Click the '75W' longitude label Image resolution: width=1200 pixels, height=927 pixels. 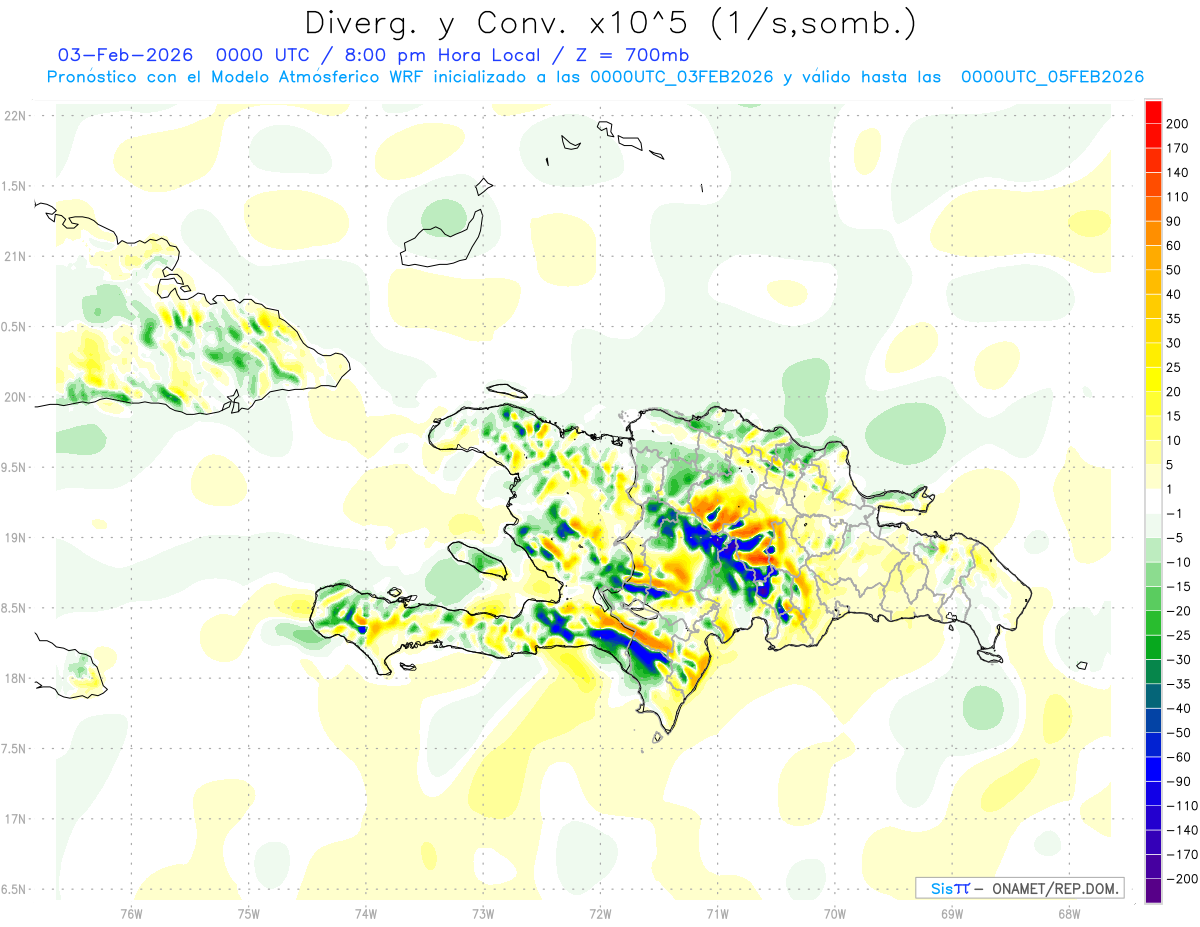pos(248,914)
